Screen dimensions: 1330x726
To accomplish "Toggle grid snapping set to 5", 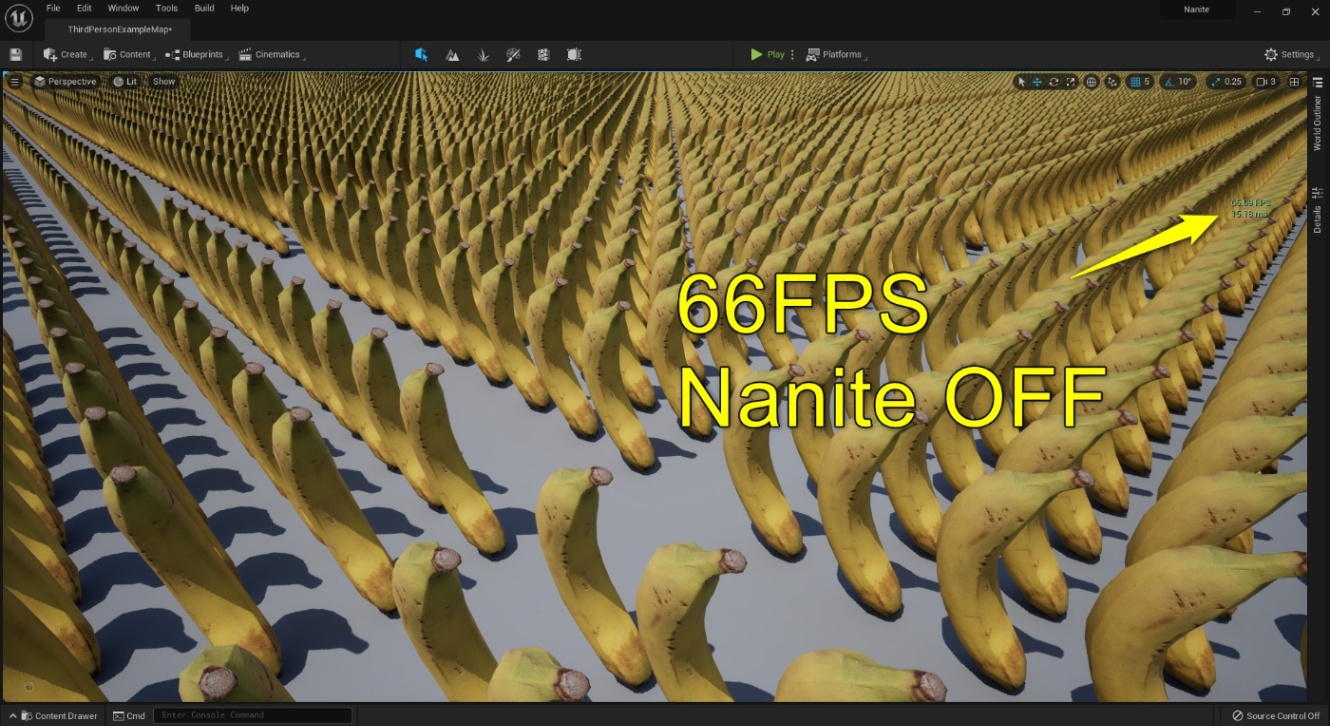I will click(x=1138, y=82).
